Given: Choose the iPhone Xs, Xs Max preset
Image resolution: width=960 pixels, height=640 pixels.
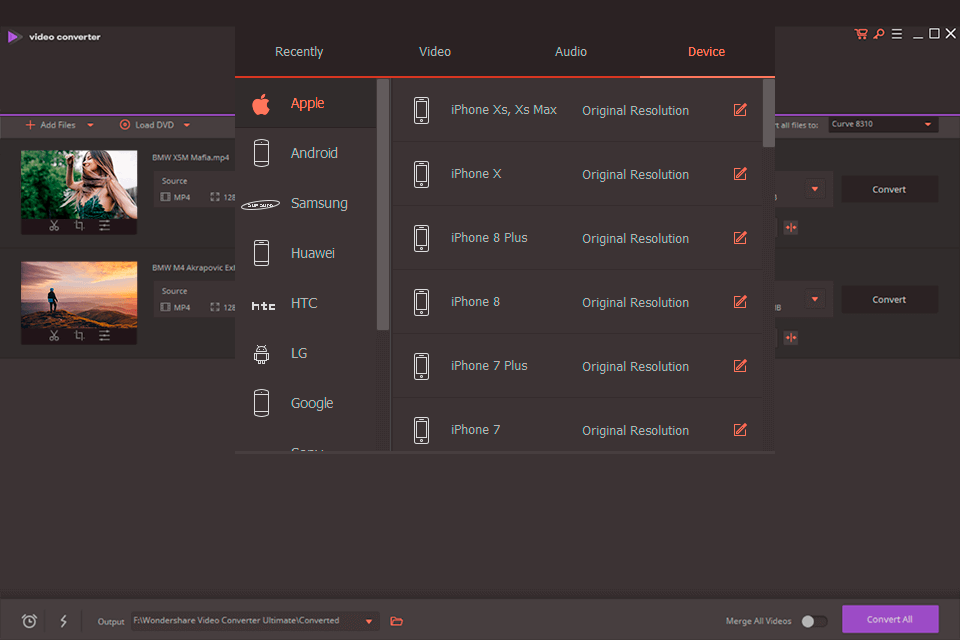Looking at the screenshot, I should (577, 110).
